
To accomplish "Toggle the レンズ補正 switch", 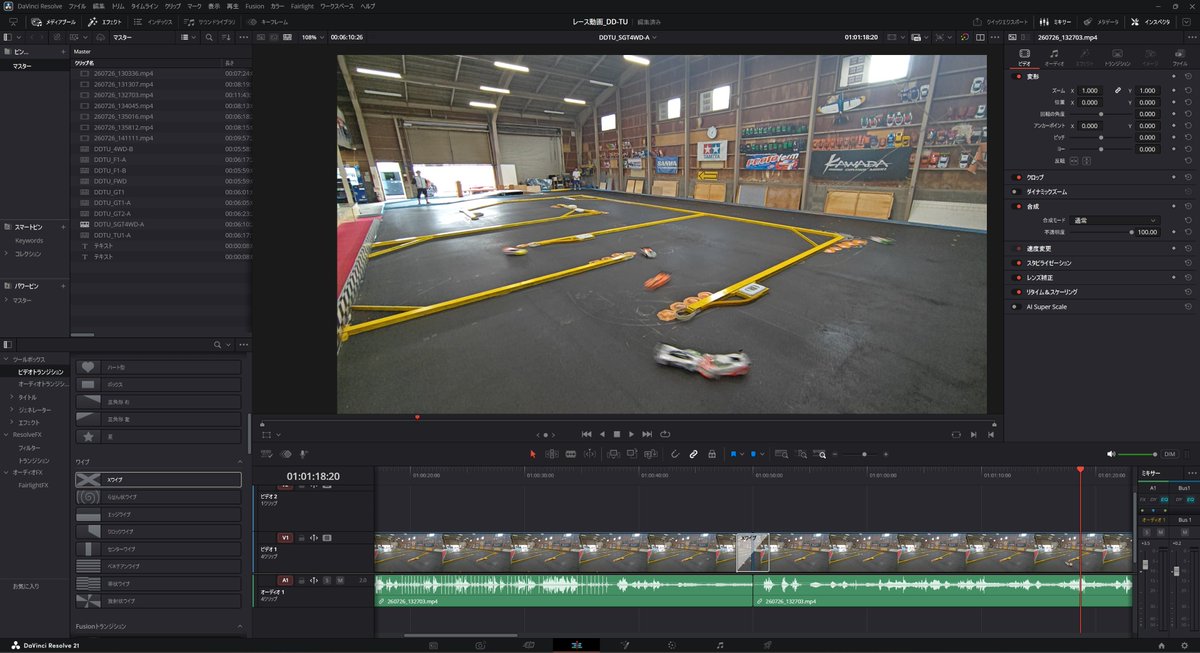I will point(1016,277).
